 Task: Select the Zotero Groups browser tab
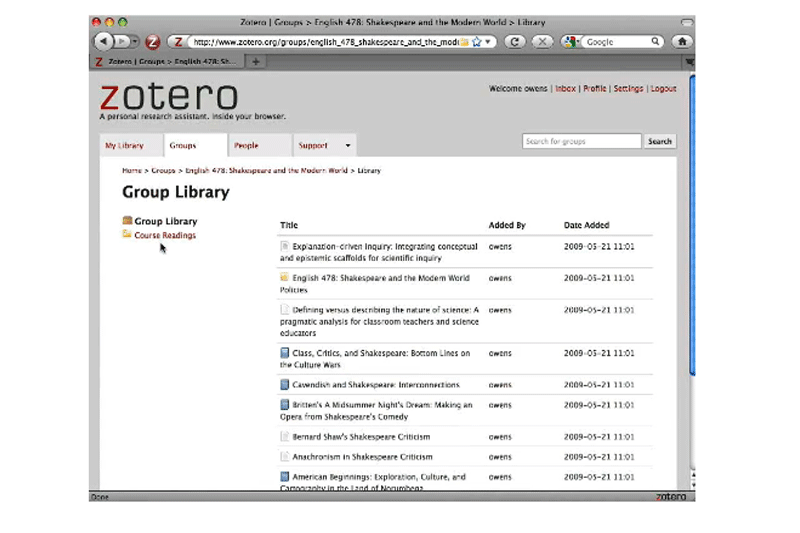tap(167, 62)
